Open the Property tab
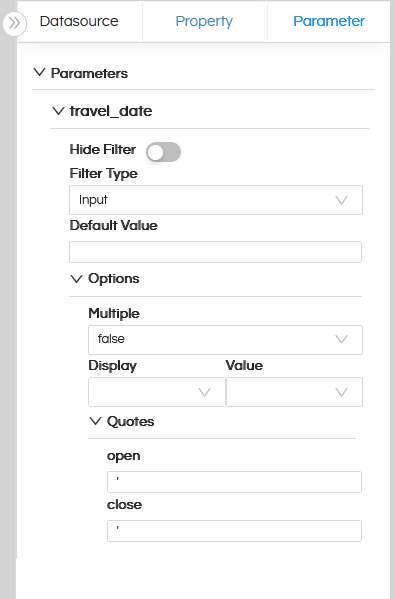 (204, 21)
